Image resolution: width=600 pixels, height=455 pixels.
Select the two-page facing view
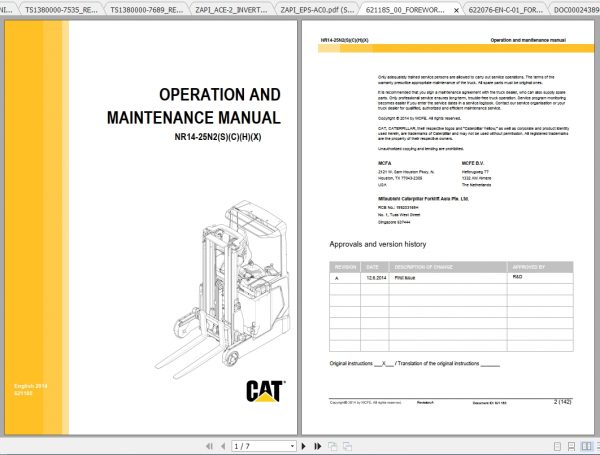(586, 446)
